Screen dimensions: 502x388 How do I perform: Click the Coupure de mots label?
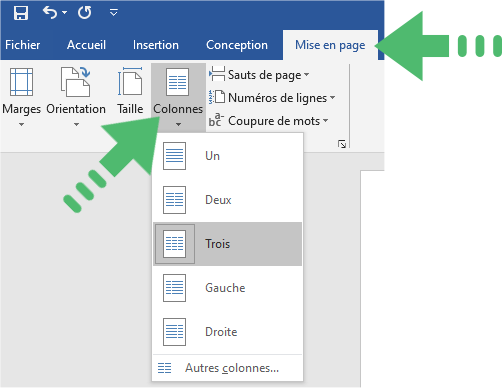tap(274, 121)
